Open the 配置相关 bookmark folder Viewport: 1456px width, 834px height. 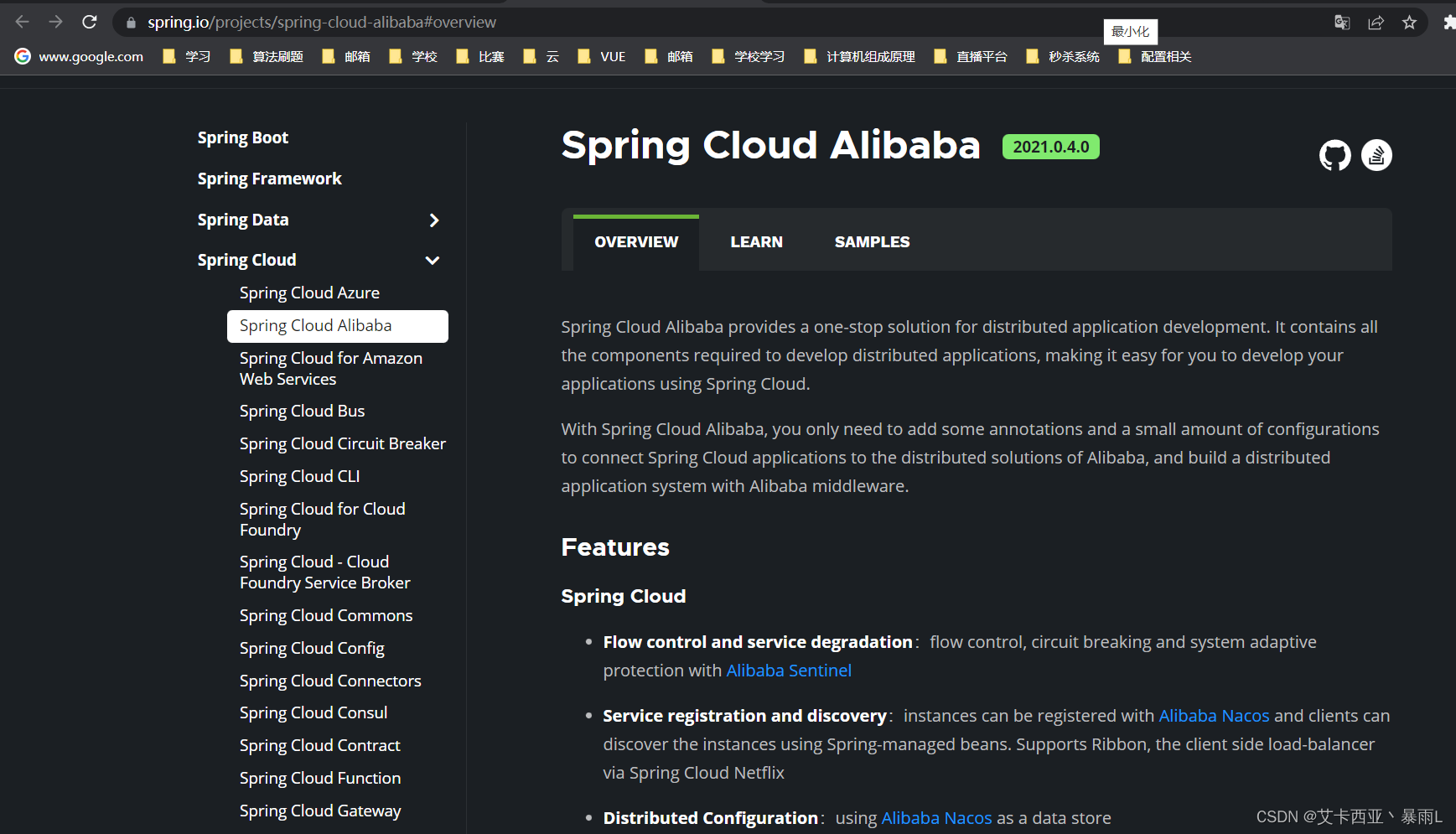coord(1155,56)
